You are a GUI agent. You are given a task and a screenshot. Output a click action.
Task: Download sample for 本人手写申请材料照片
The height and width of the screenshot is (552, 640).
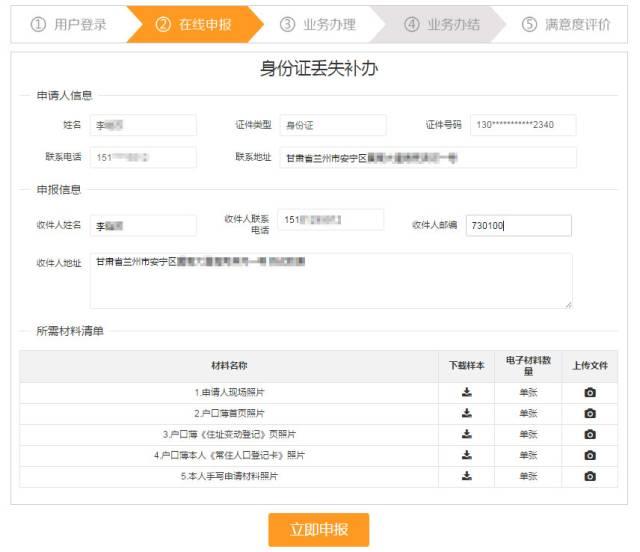pyautogui.click(x=466, y=476)
